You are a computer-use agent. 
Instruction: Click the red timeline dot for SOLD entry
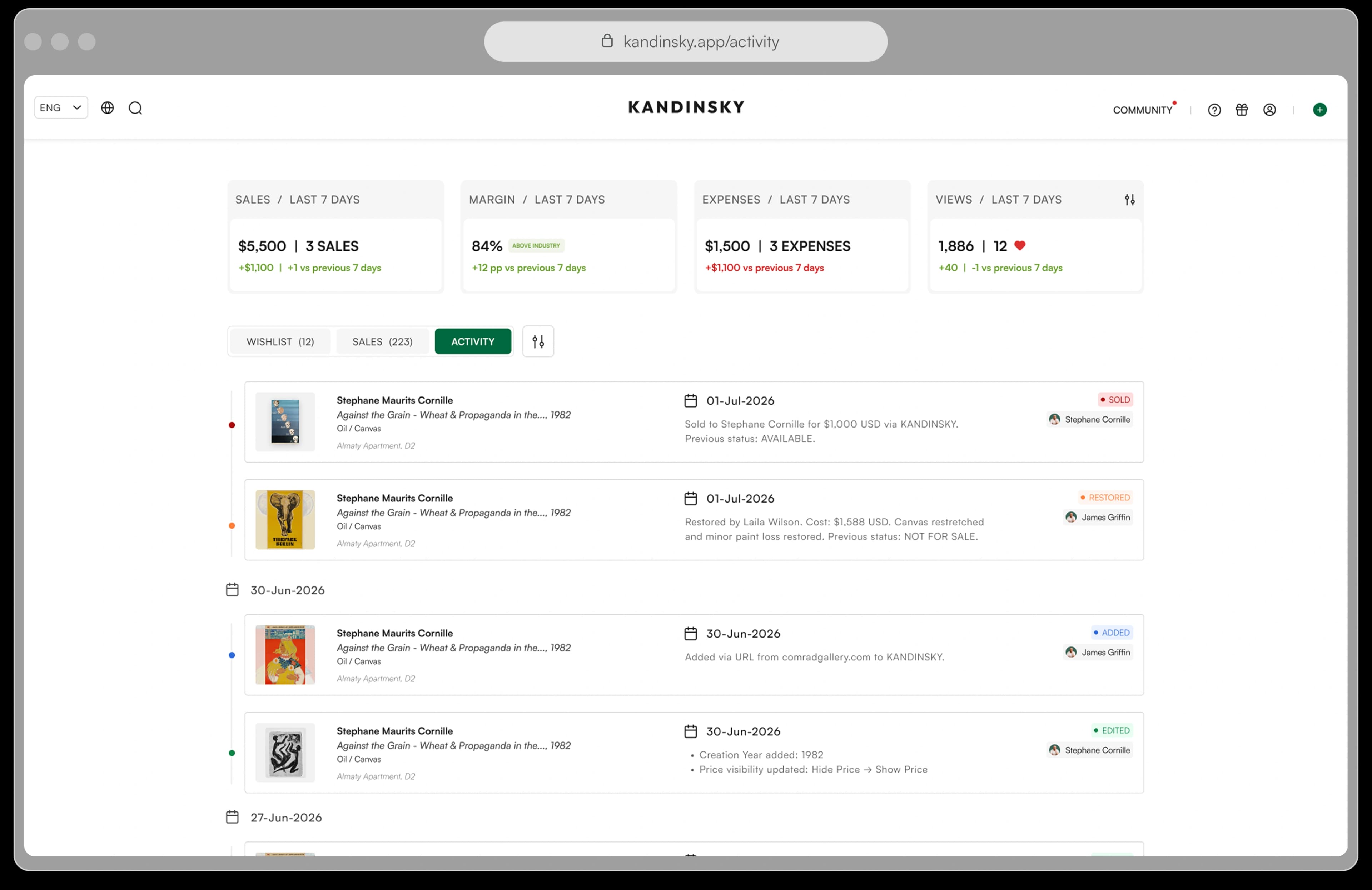click(232, 425)
